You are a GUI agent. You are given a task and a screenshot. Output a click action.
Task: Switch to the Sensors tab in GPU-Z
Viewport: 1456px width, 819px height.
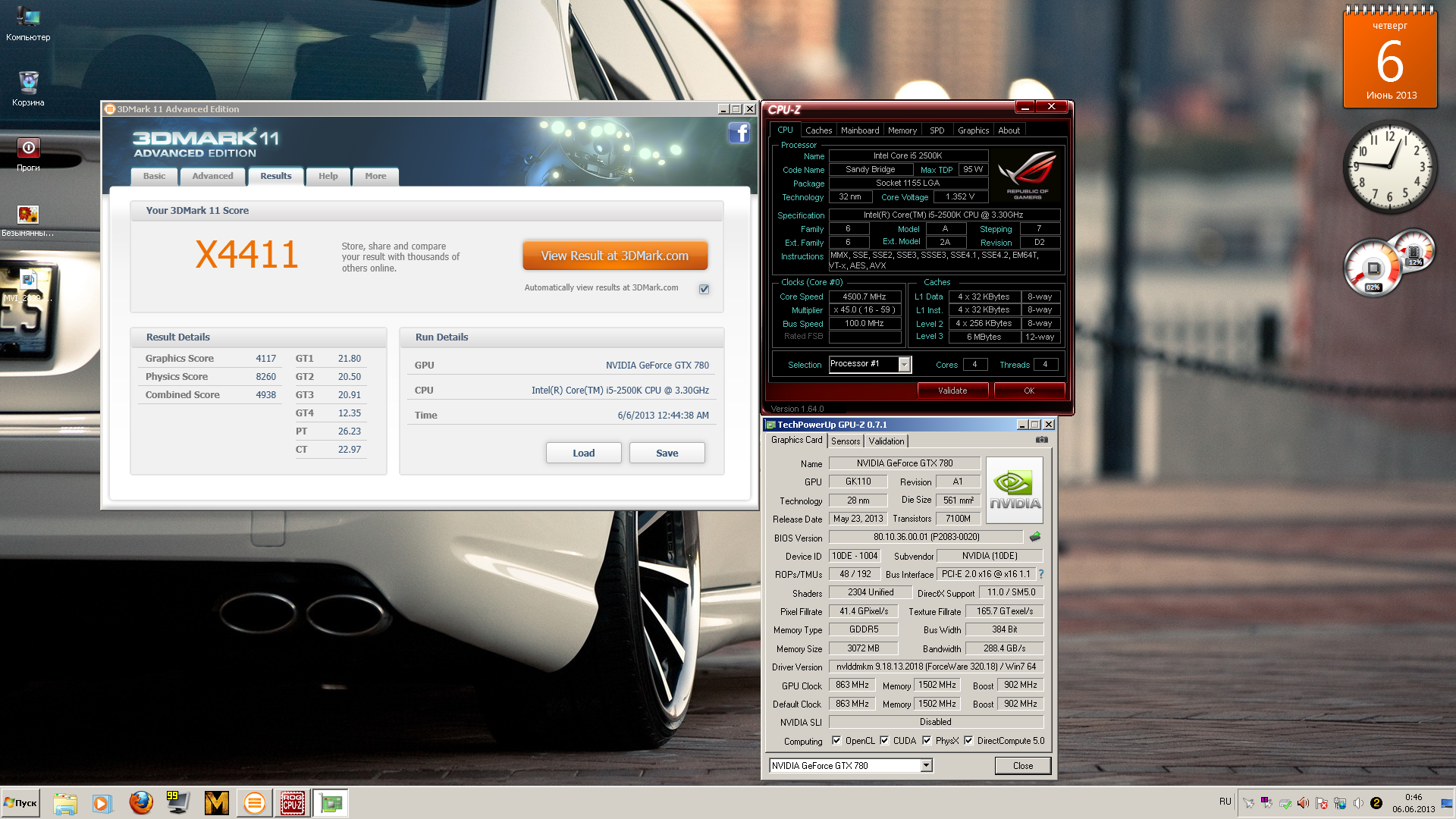[x=846, y=441]
